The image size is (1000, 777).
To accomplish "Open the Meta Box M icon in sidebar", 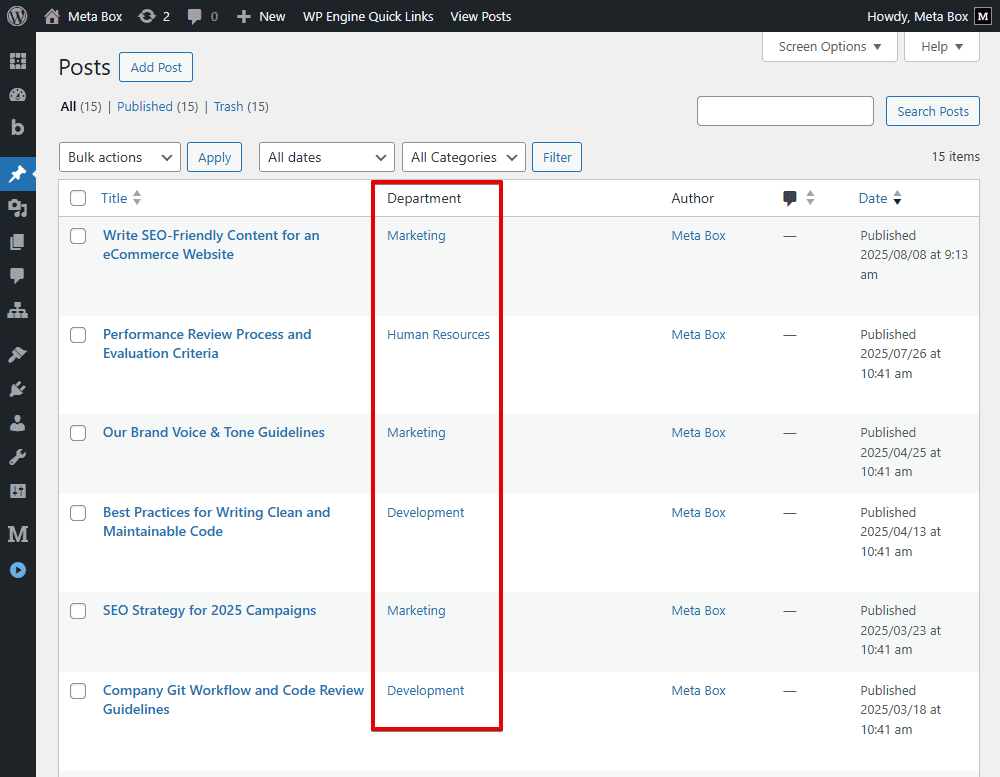I will (x=18, y=534).
